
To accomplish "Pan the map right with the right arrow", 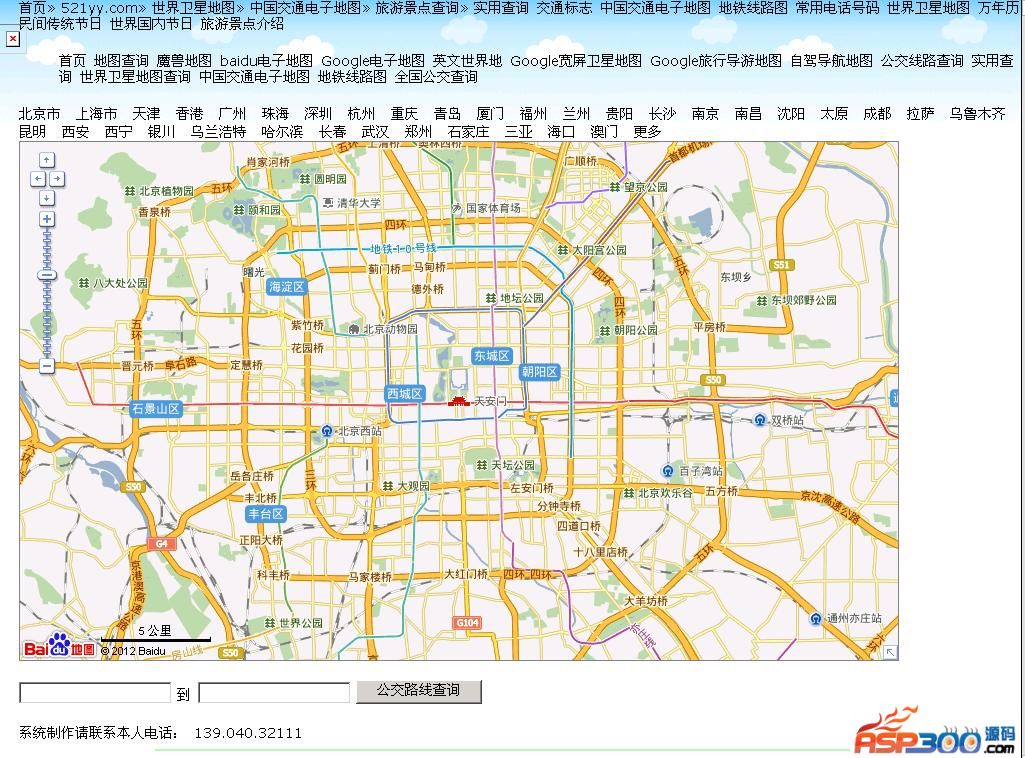I will (57, 178).
